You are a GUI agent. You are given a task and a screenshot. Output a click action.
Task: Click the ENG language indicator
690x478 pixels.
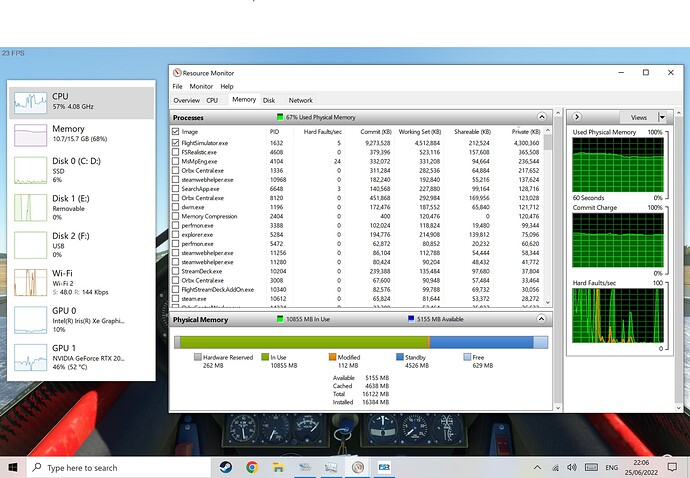pos(611,467)
